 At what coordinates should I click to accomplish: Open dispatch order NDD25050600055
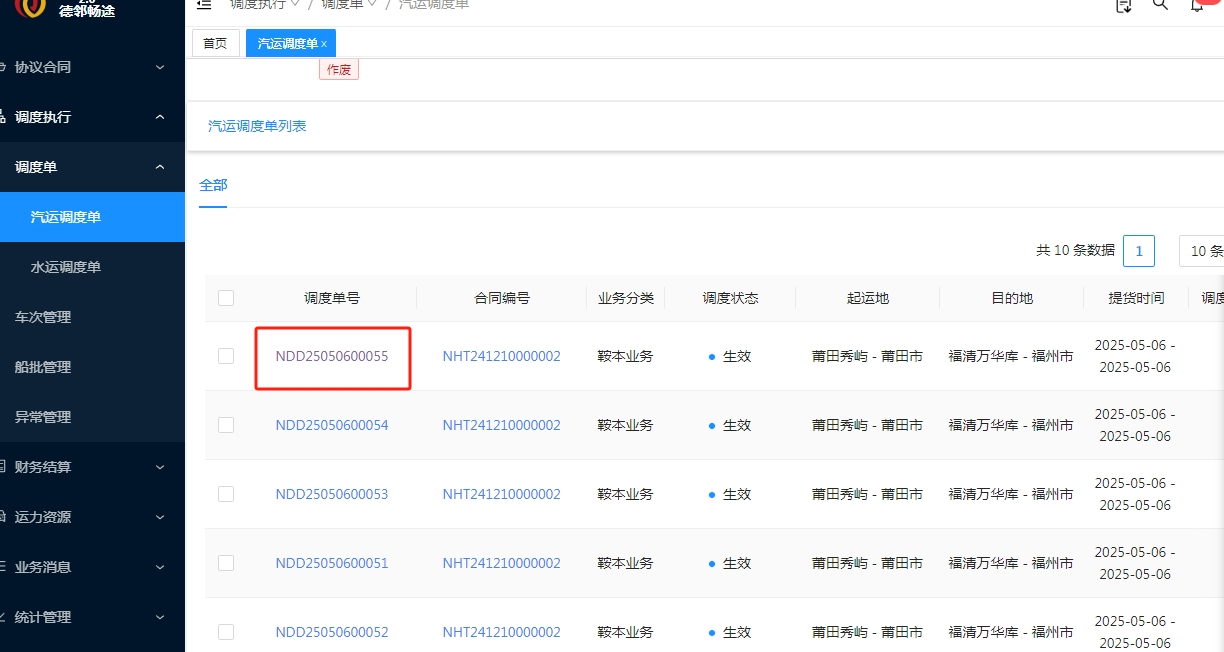click(332, 356)
